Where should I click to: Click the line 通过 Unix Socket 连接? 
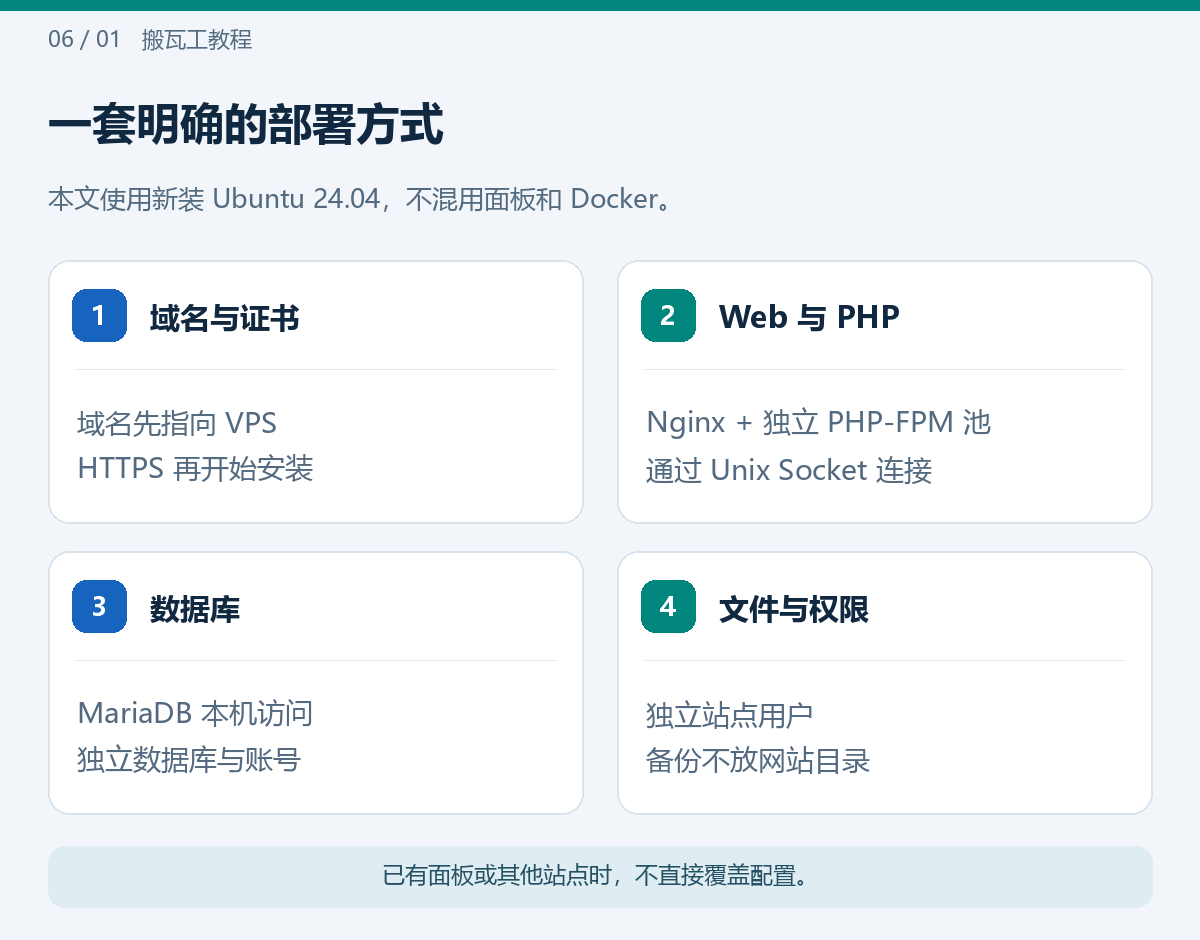pos(789,470)
